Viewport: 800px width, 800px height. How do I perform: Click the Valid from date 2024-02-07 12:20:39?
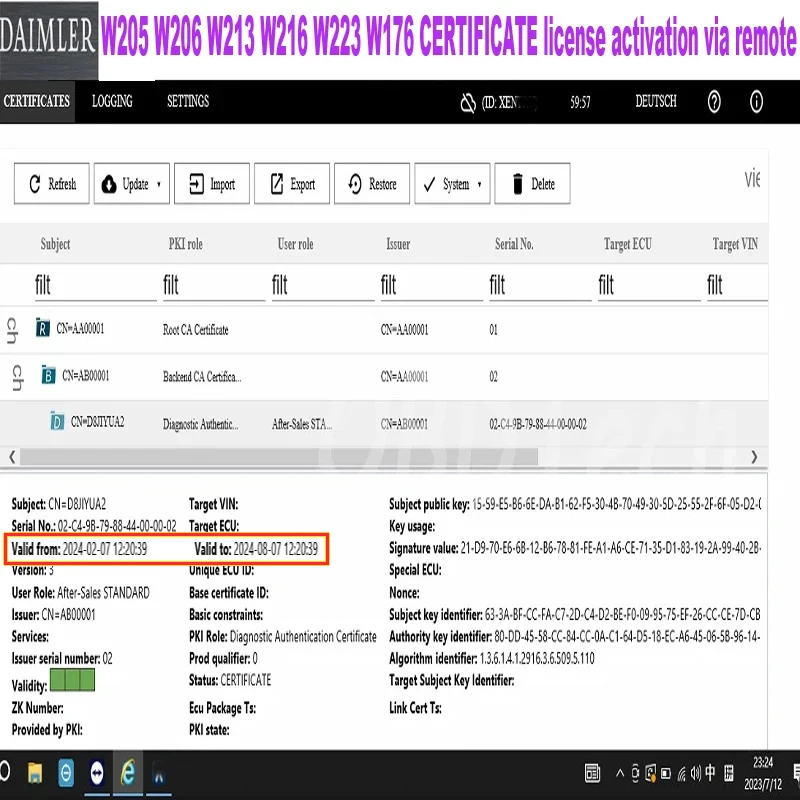105,549
